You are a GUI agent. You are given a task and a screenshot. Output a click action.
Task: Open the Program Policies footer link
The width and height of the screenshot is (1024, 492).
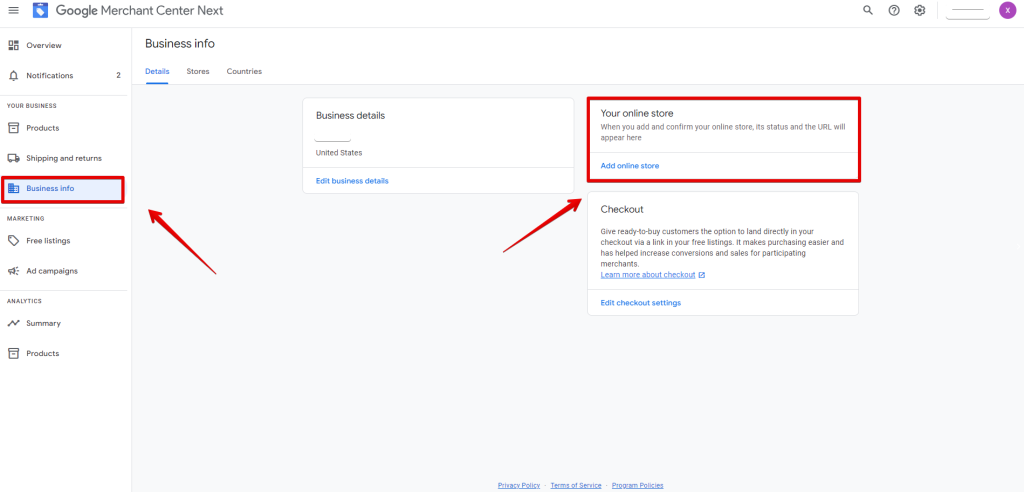pos(637,485)
